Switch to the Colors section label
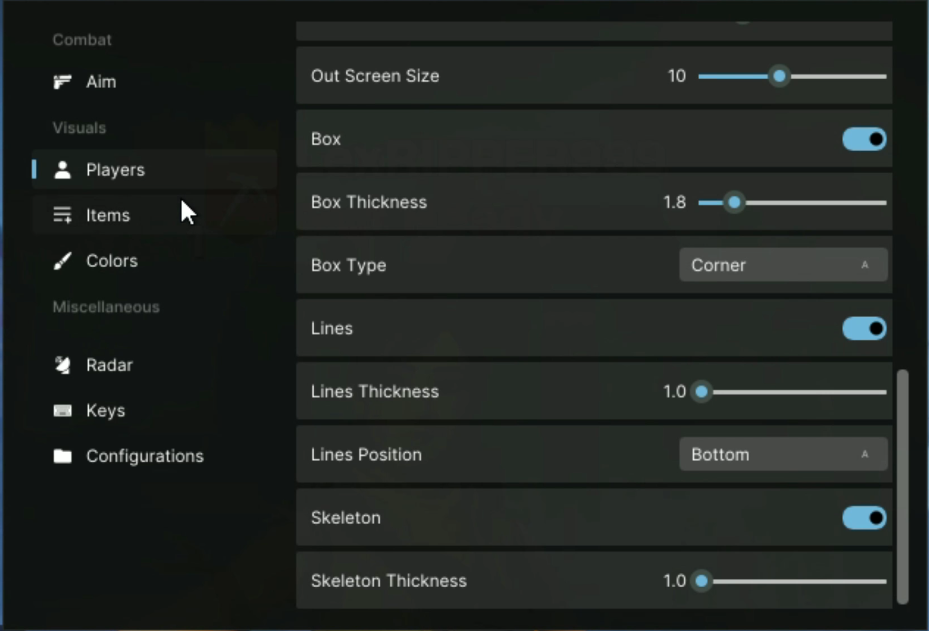 tap(112, 261)
